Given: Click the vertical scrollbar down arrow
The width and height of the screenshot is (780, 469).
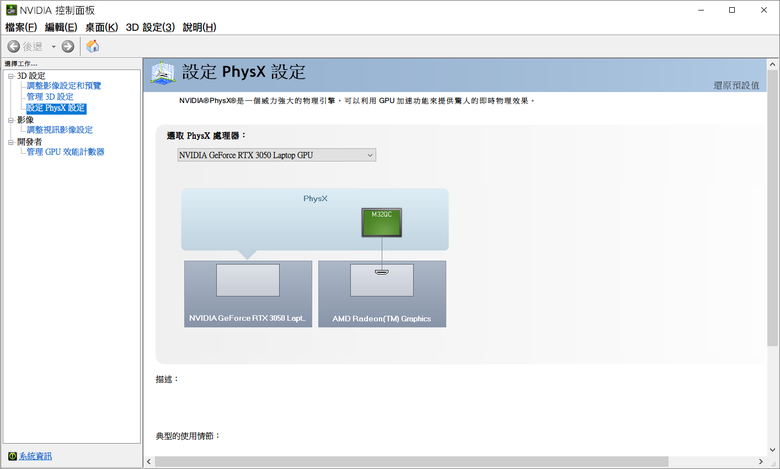Looking at the screenshot, I should point(773,450).
